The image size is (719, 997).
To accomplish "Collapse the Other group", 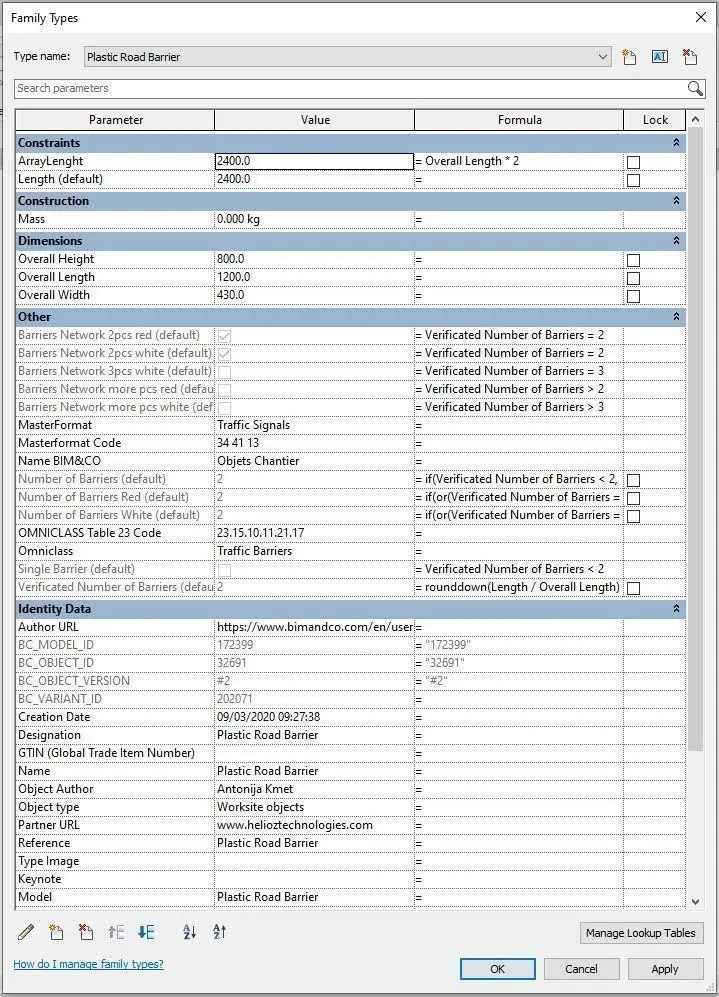I will coord(676,316).
